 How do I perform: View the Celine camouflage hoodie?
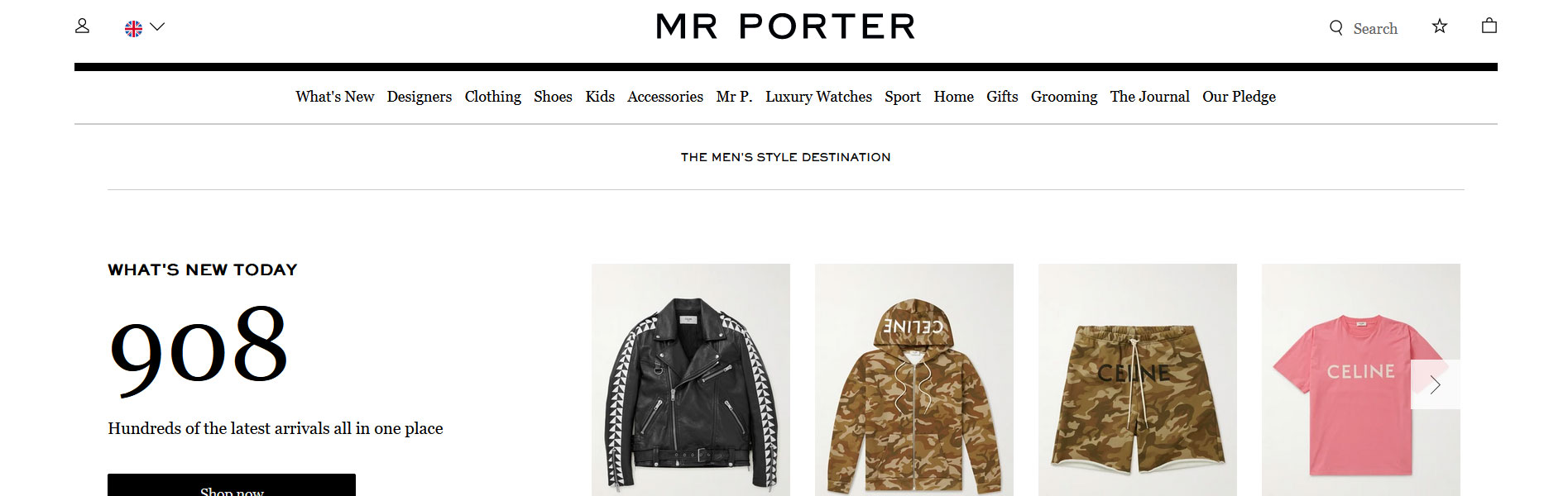tap(914, 379)
